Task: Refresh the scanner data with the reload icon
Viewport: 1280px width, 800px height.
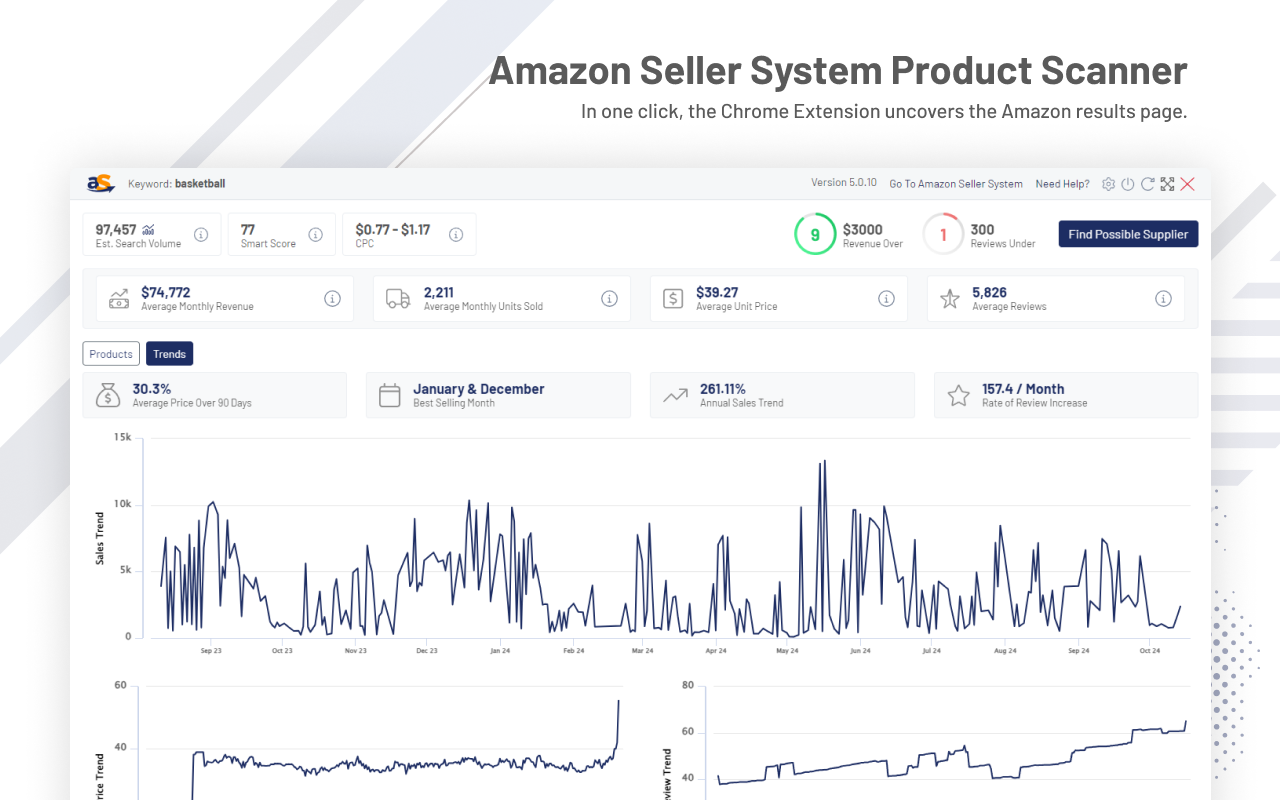Action: (x=1148, y=184)
